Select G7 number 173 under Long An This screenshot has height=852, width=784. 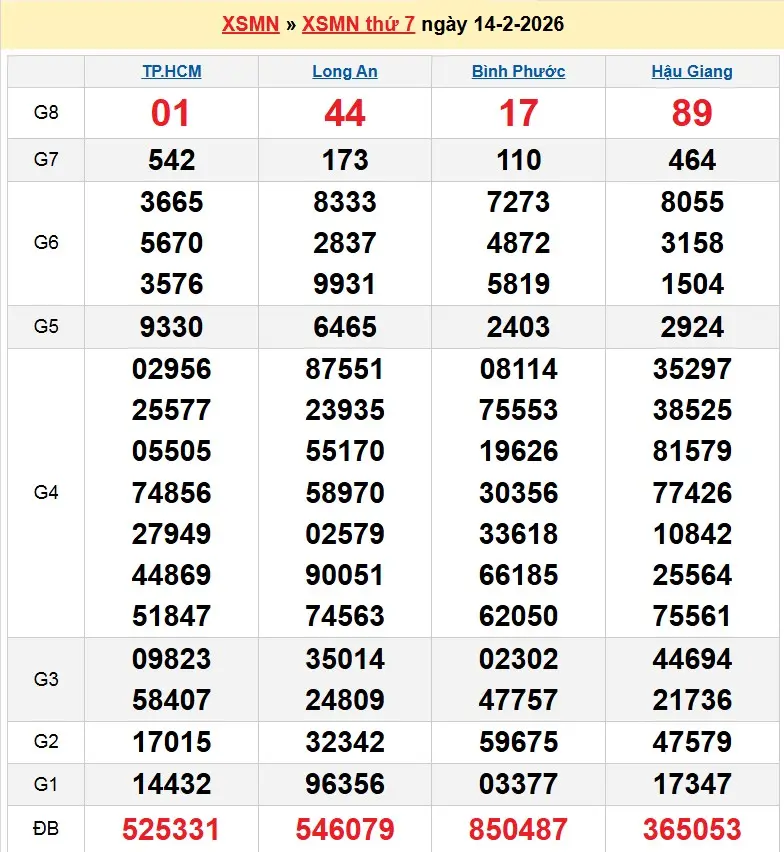point(345,160)
